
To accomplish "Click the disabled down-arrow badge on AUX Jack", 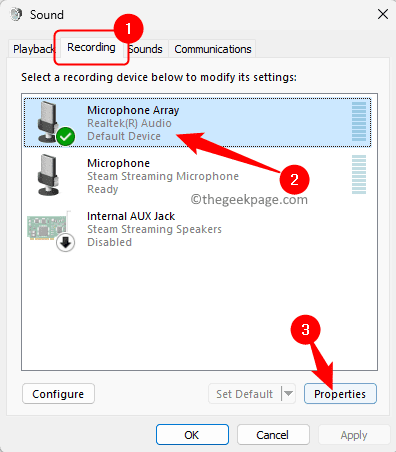I will coord(65,243).
